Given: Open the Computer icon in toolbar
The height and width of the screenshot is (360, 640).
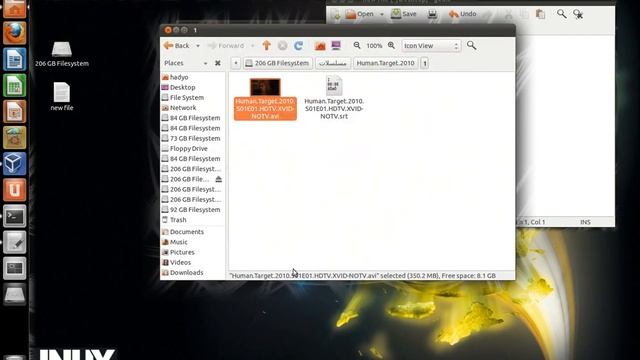Looking at the screenshot, I should 336,45.
